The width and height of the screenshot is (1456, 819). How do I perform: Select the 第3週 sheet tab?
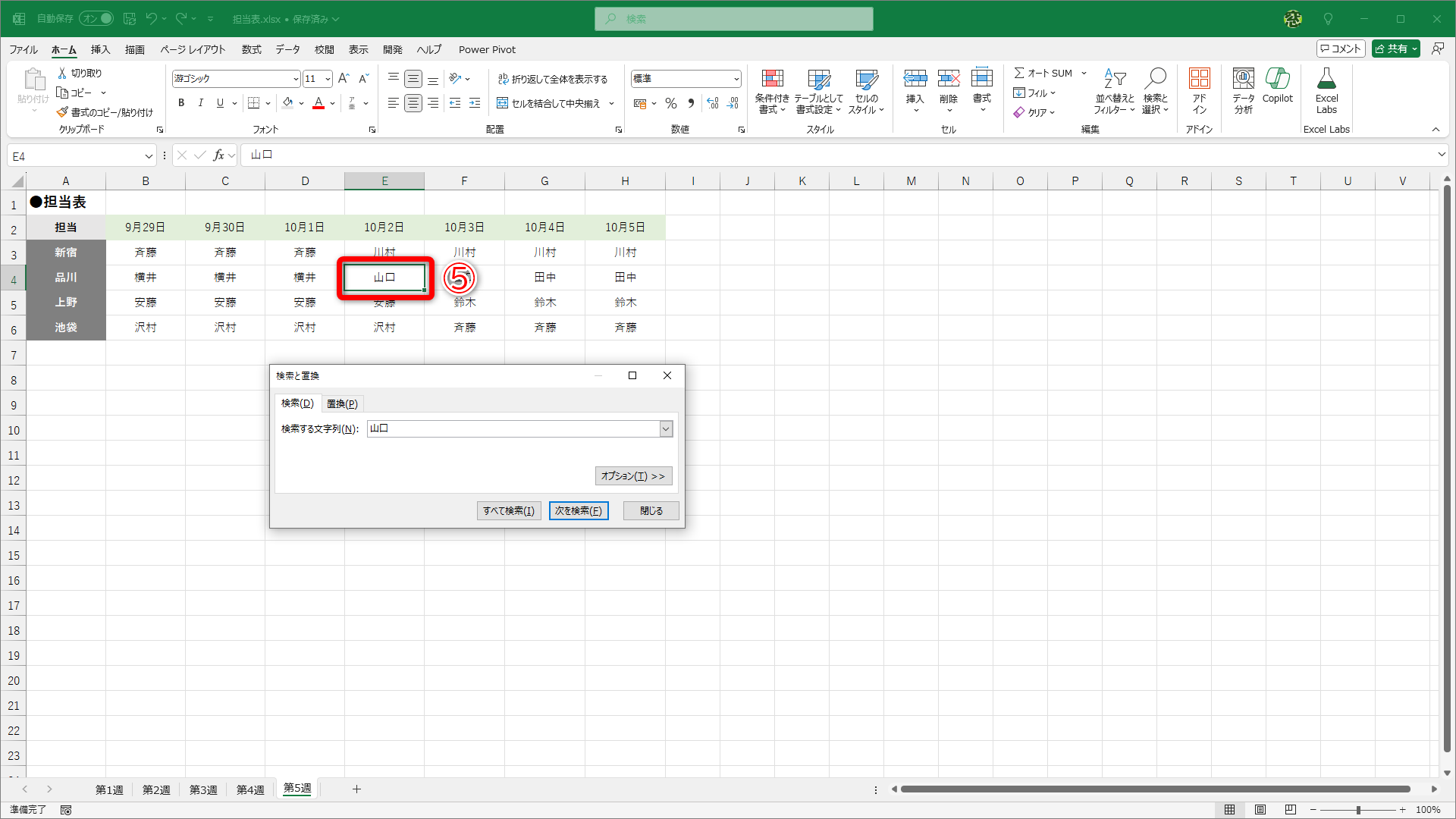click(x=203, y=789)
